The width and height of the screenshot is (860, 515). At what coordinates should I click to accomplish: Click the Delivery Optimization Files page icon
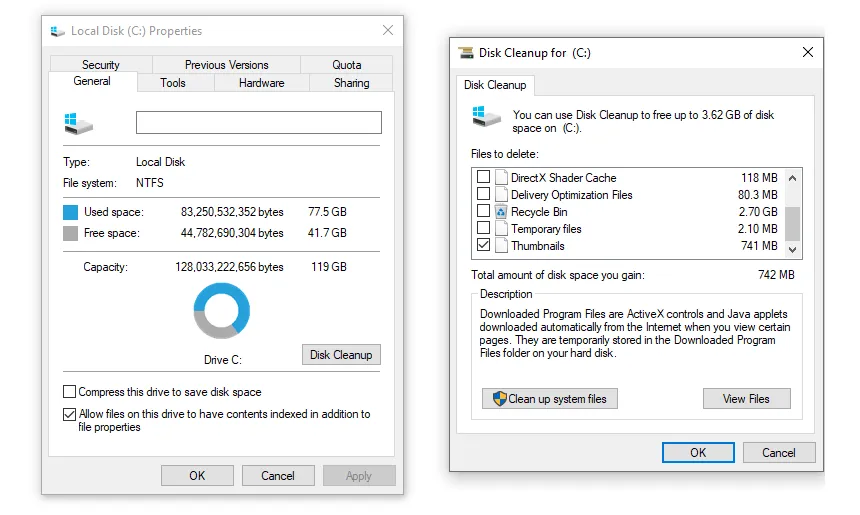pyautogui.click(x=501, y=195)
